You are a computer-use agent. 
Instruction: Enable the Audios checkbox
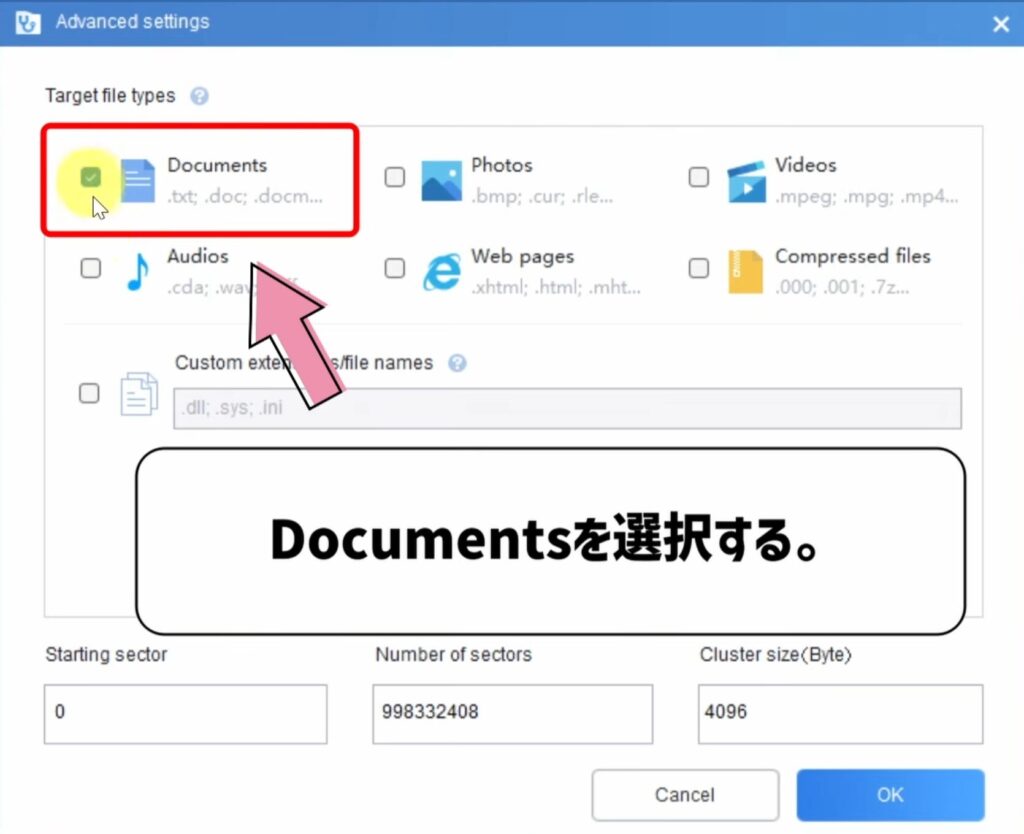pos(90,268)
